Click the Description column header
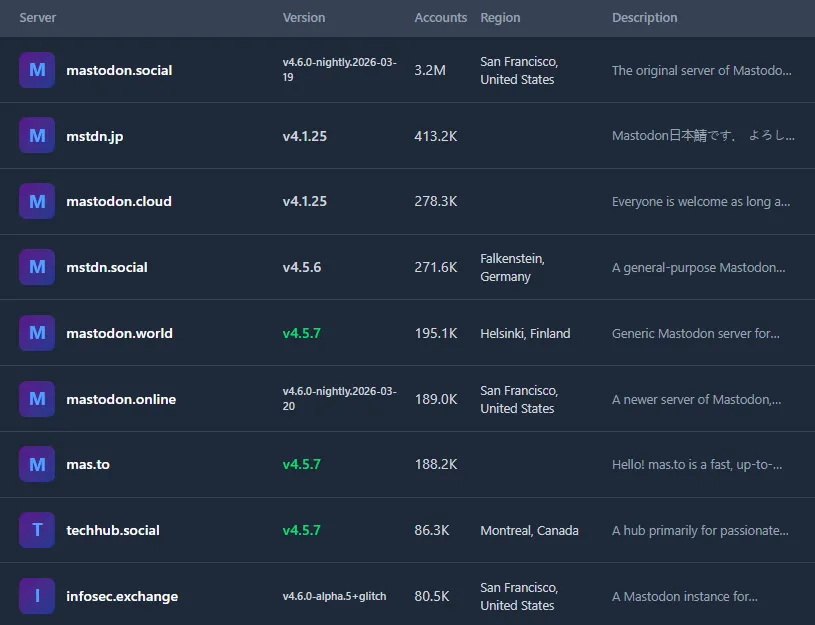Screen dimensions: 815x625 pos(644,18)
